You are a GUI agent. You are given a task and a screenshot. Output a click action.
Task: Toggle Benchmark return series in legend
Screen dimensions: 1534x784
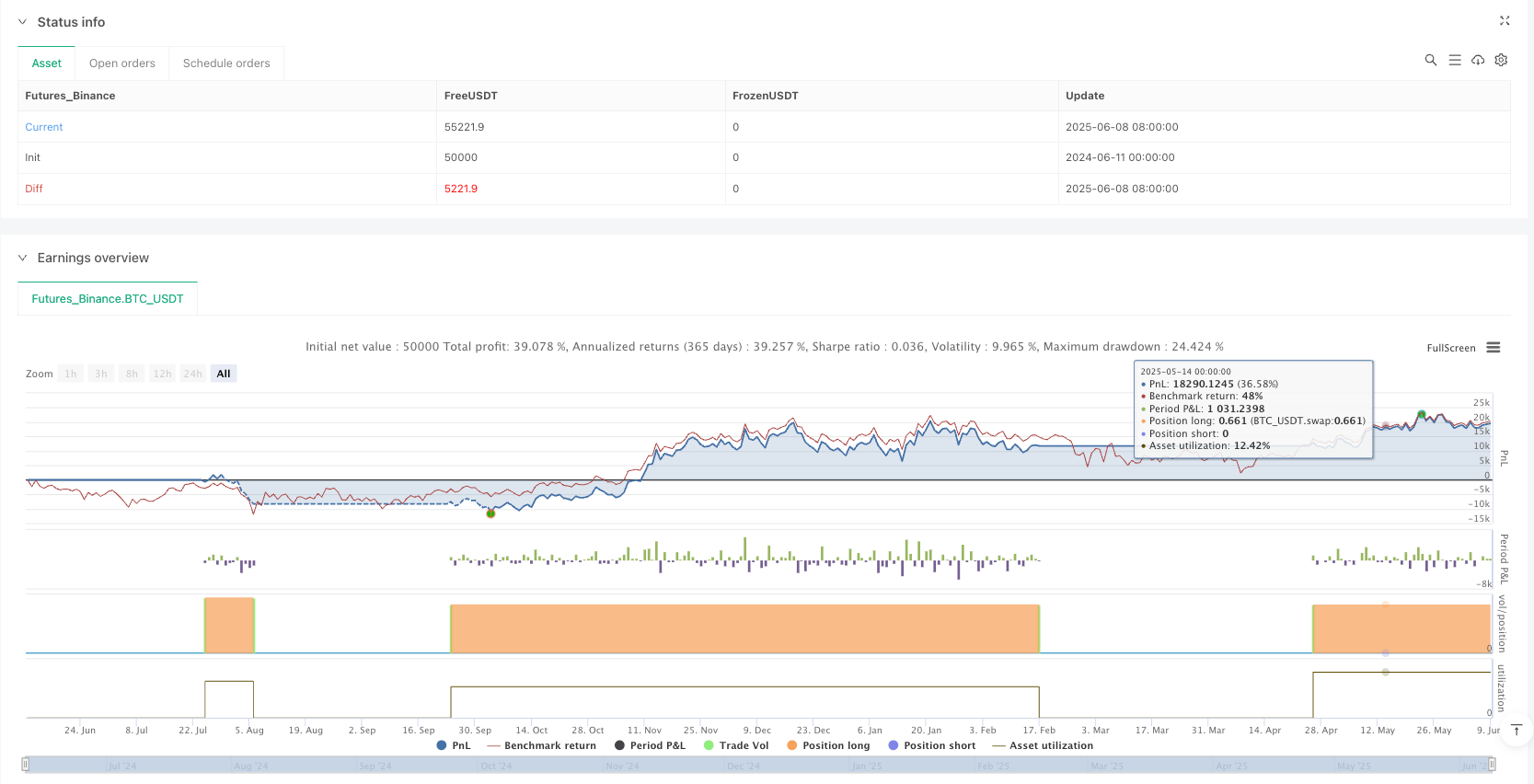tap(541, 745)
